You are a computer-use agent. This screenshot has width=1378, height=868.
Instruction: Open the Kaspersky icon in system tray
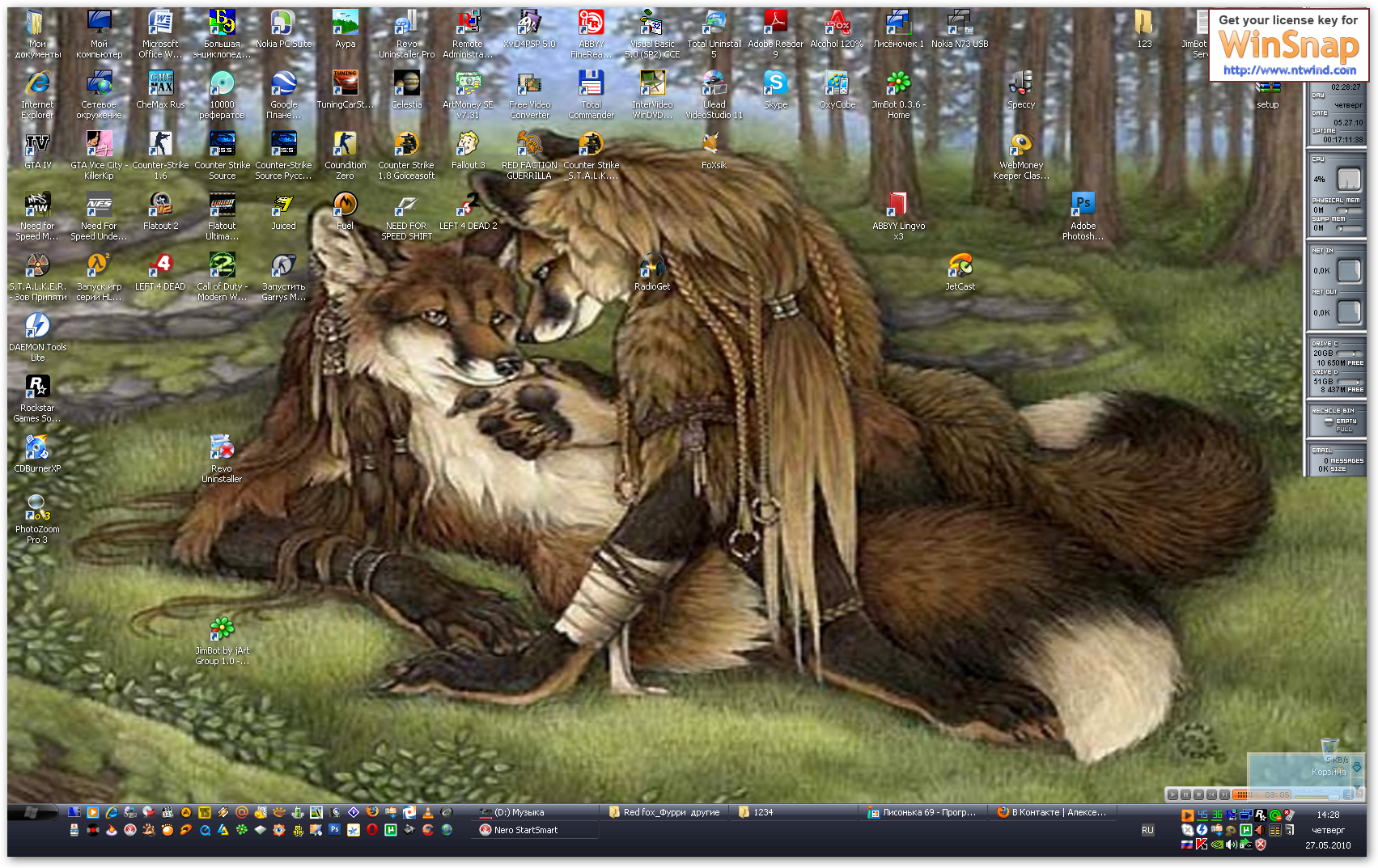(x=1202, y=845)
